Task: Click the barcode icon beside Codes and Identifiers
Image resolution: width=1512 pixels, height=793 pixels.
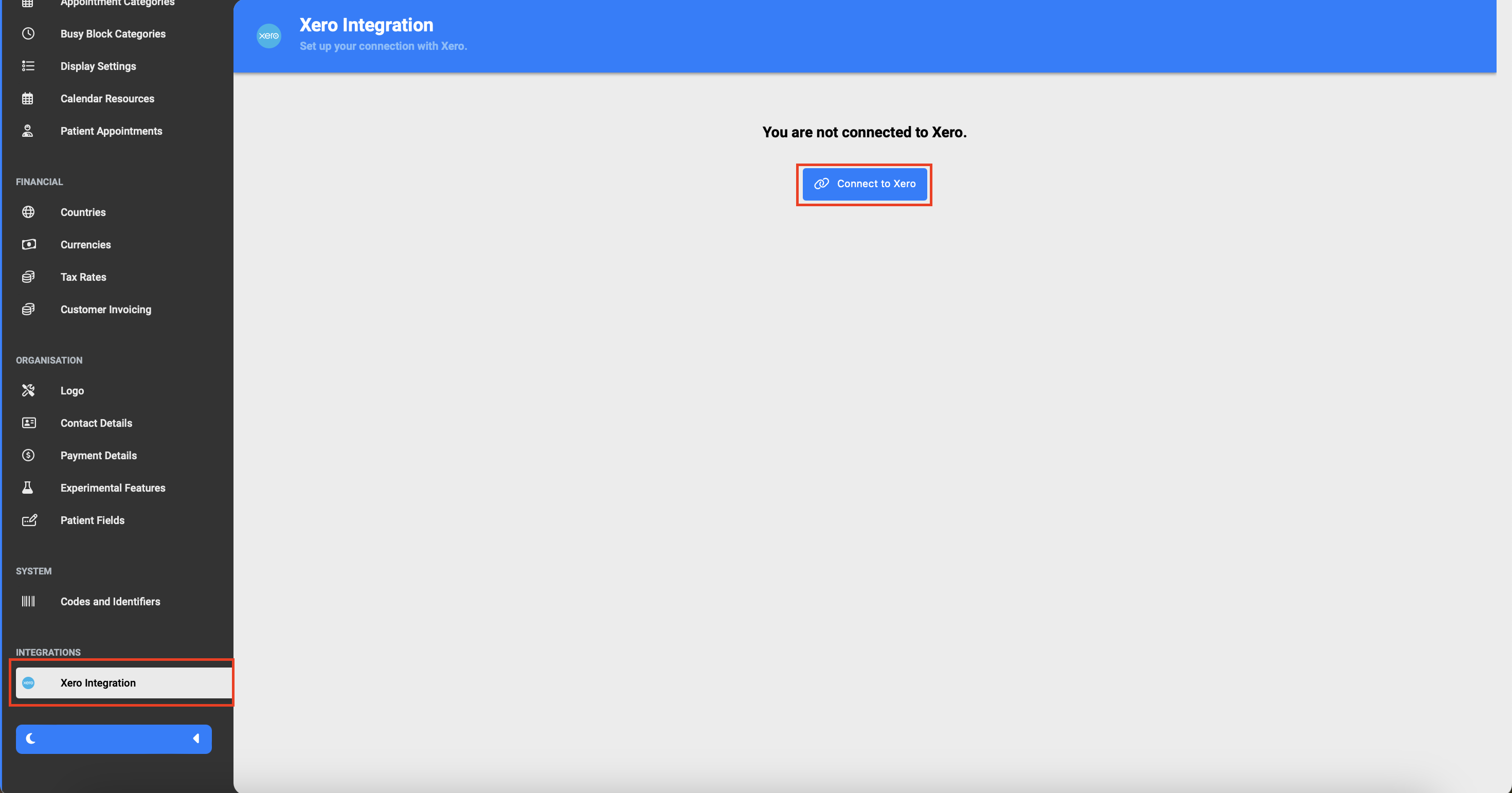Action: point(28,601)
